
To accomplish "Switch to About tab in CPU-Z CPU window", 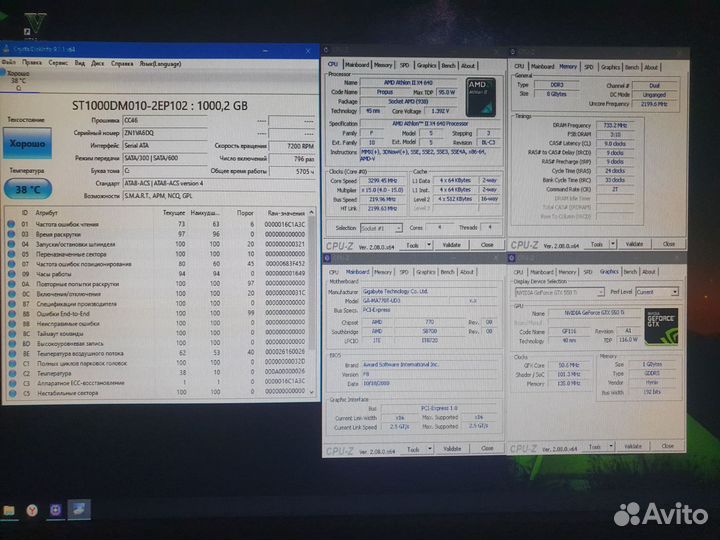I will coord(468,66).
